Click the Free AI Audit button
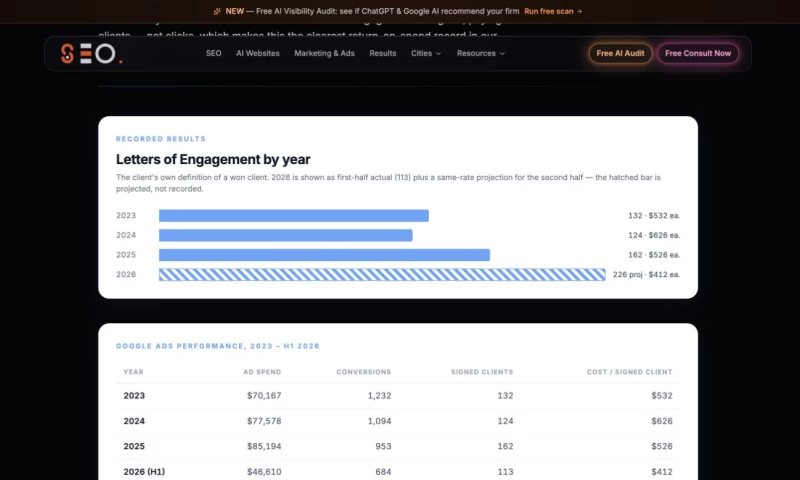This screenshot has height=480, width=800. pos(620,53)
